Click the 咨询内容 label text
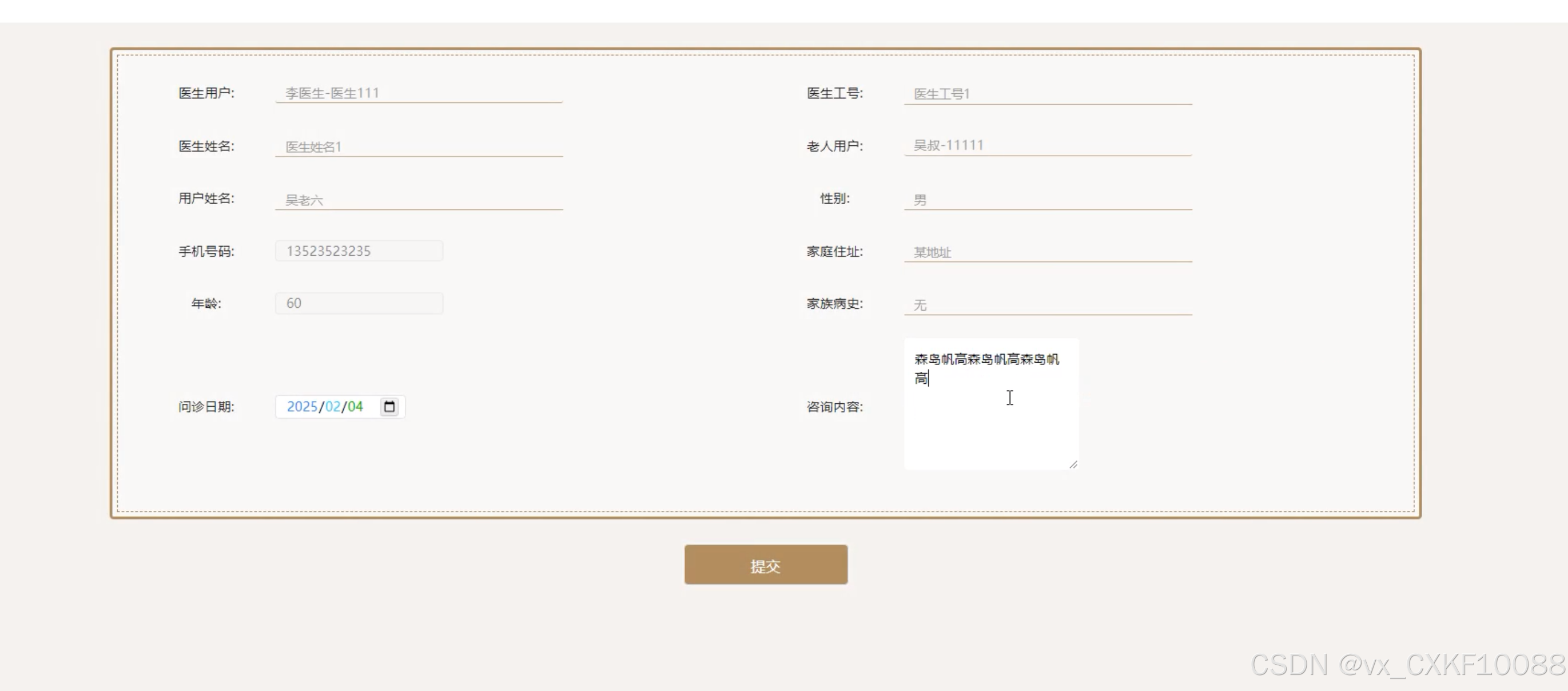The height and width of the screenshot is (691, 1568). (834, 407)
